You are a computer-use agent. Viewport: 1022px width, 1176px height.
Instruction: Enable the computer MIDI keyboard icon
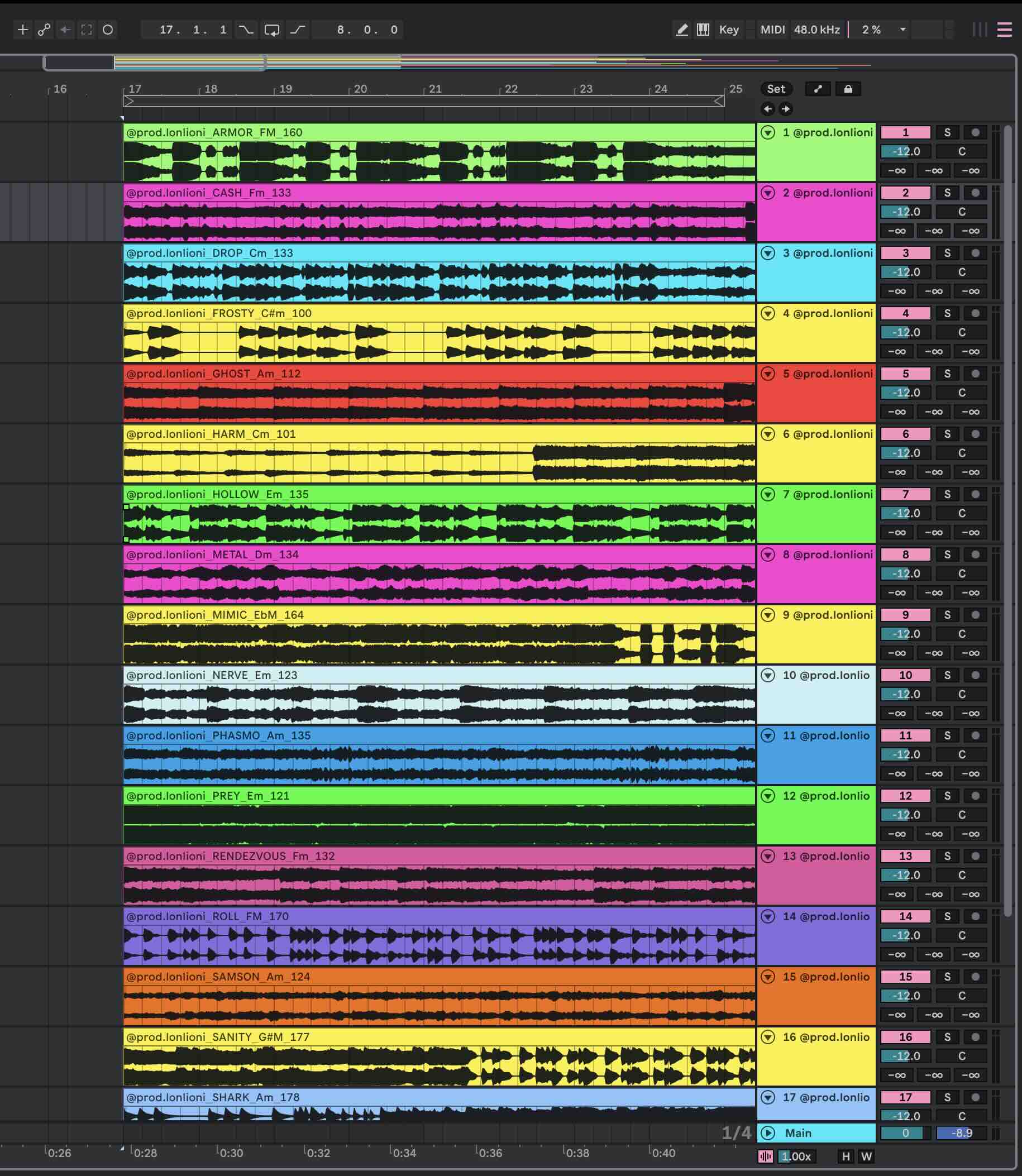(703, 30)
